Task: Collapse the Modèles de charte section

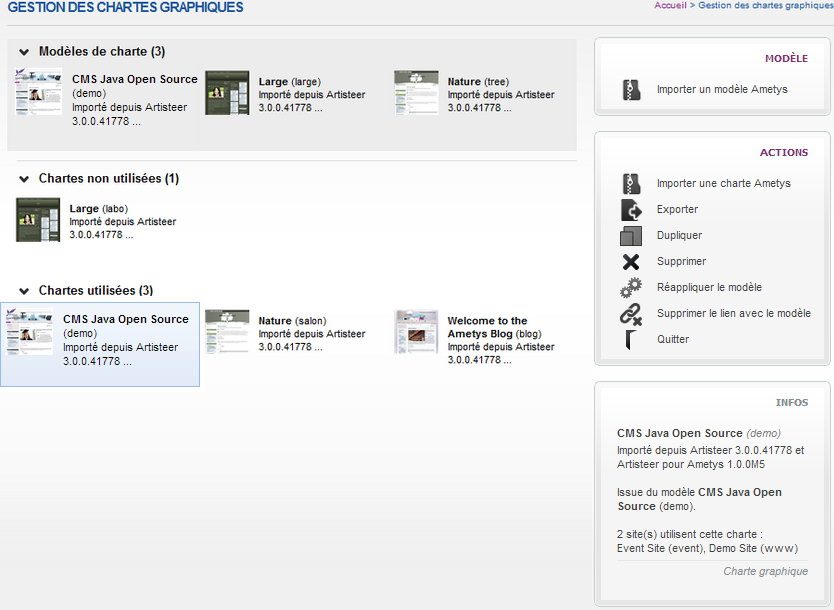Action: [24, 52]
